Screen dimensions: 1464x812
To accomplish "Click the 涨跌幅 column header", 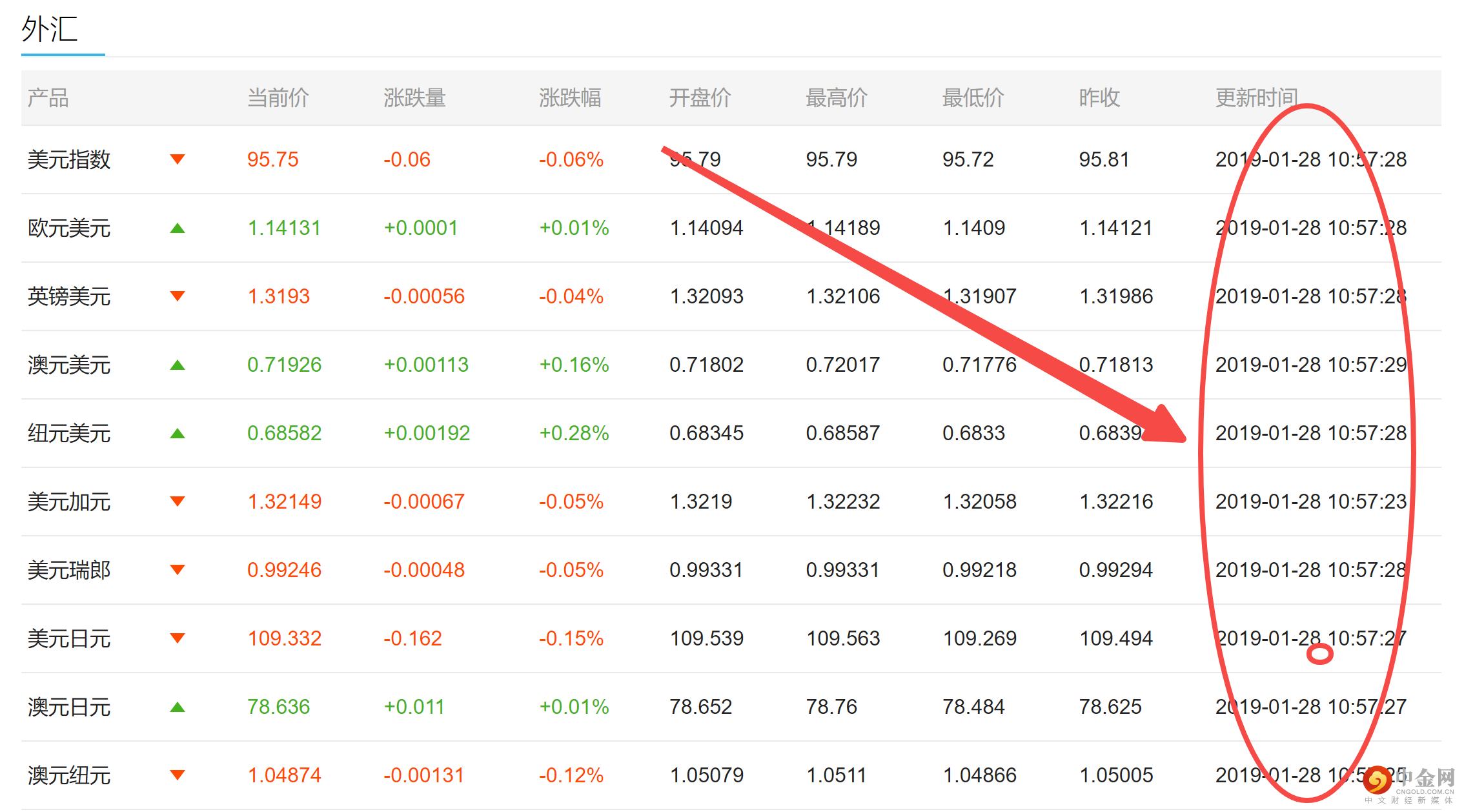I will click(x=570, y=98).
